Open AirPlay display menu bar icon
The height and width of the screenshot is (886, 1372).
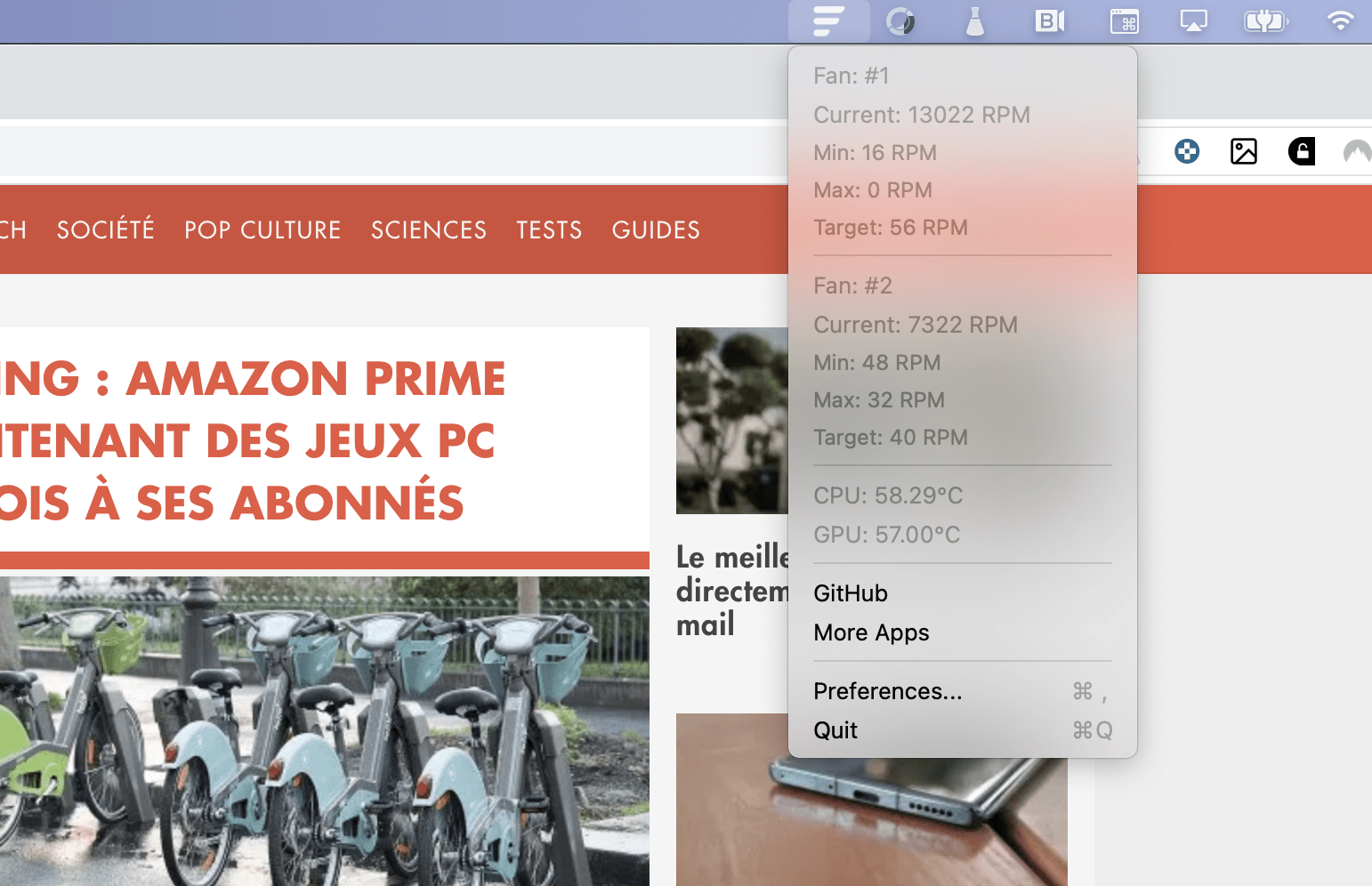1194,21
